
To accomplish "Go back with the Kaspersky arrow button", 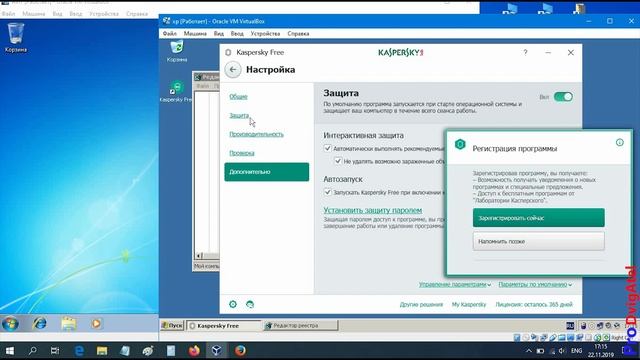I will pos(233,69).
